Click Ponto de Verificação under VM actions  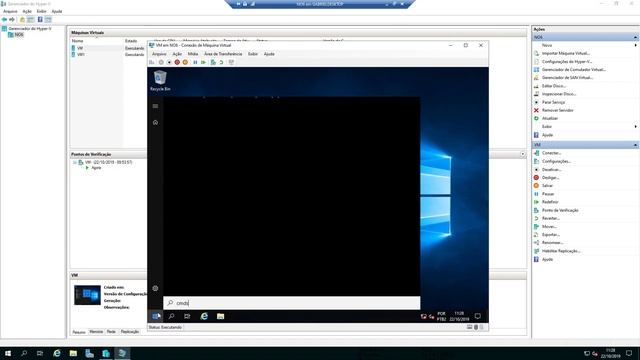[x=560, y=210]
